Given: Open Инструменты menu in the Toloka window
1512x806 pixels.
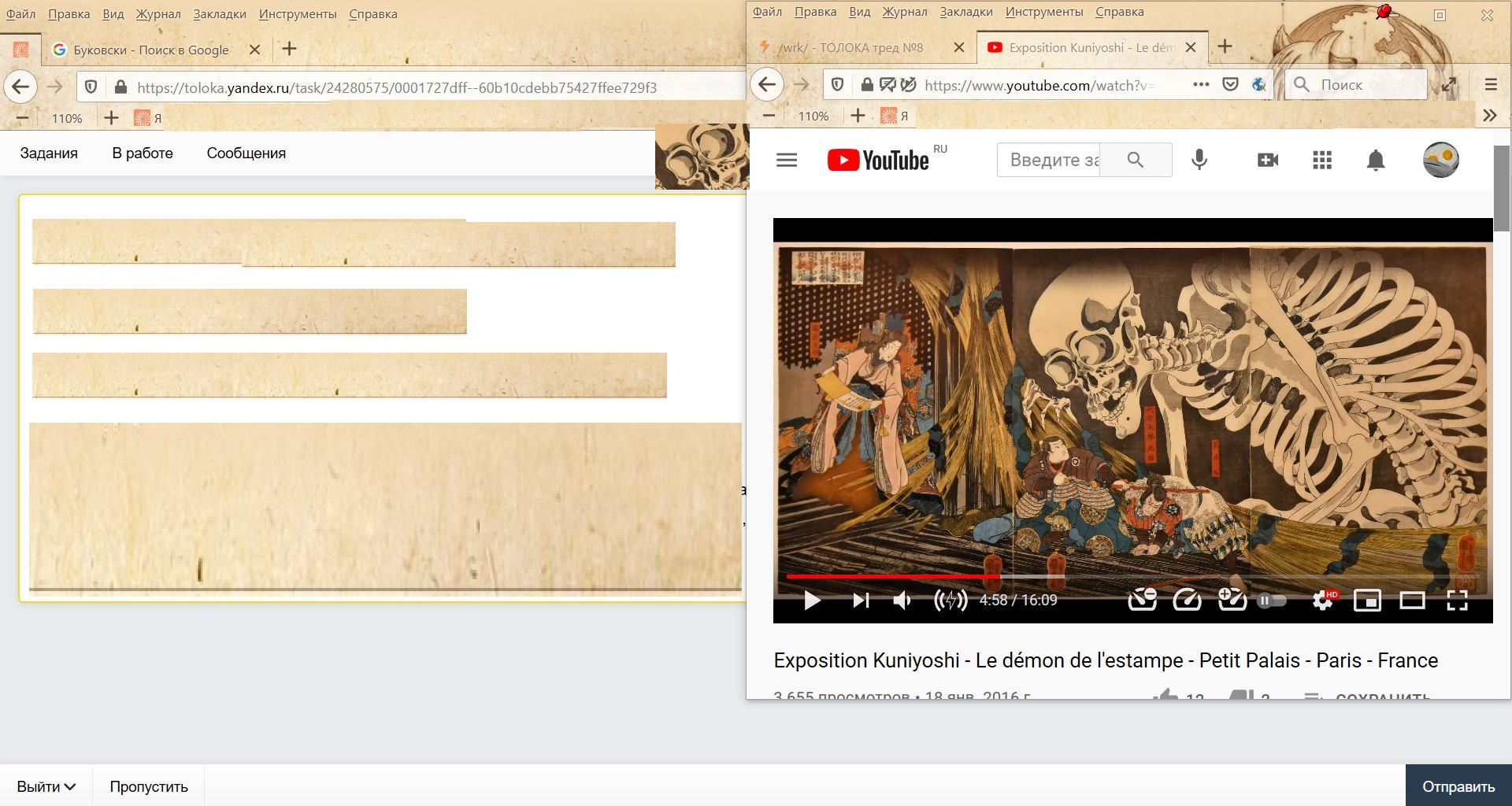Looking at the screenshot, I should pos(298,14).
